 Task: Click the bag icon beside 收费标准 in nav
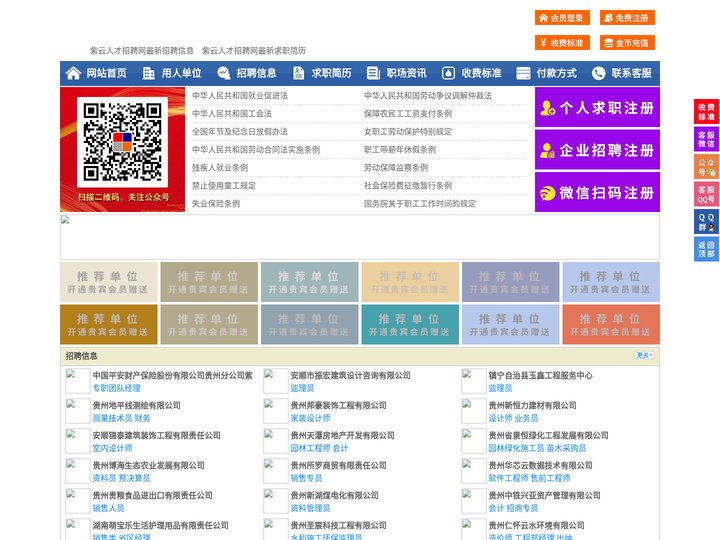(448, 73)
